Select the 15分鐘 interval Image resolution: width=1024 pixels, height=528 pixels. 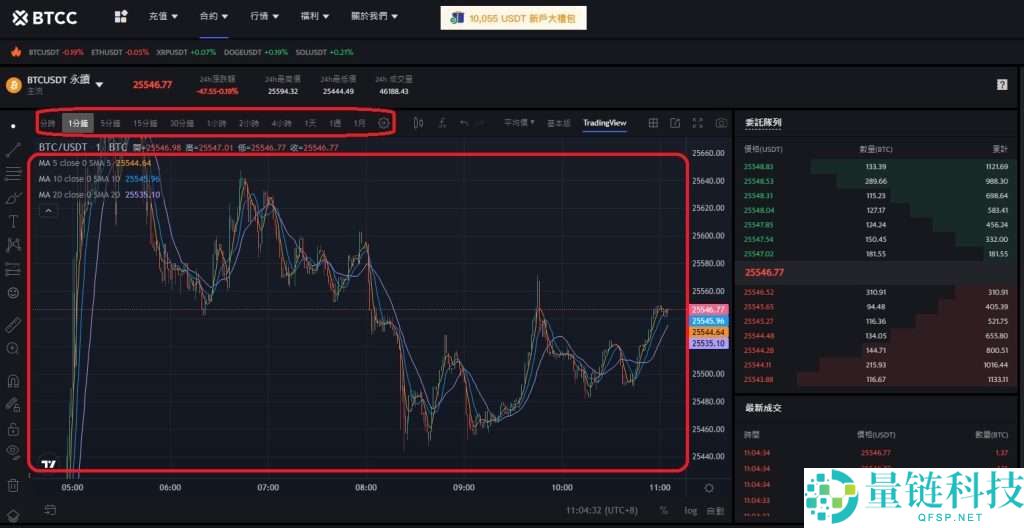pos(145,123)
